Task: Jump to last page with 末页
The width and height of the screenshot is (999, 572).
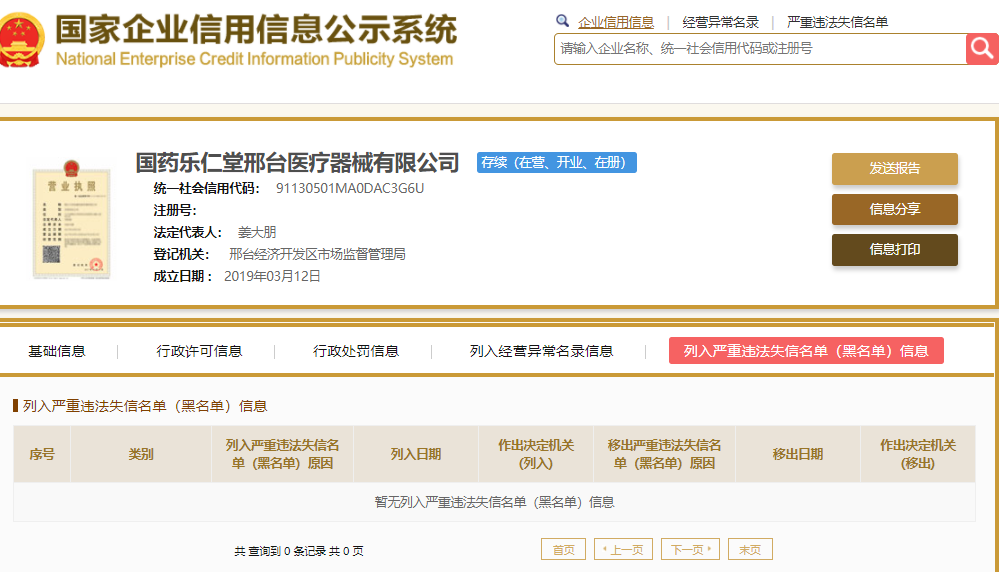Action: click(x=750, y=549)
